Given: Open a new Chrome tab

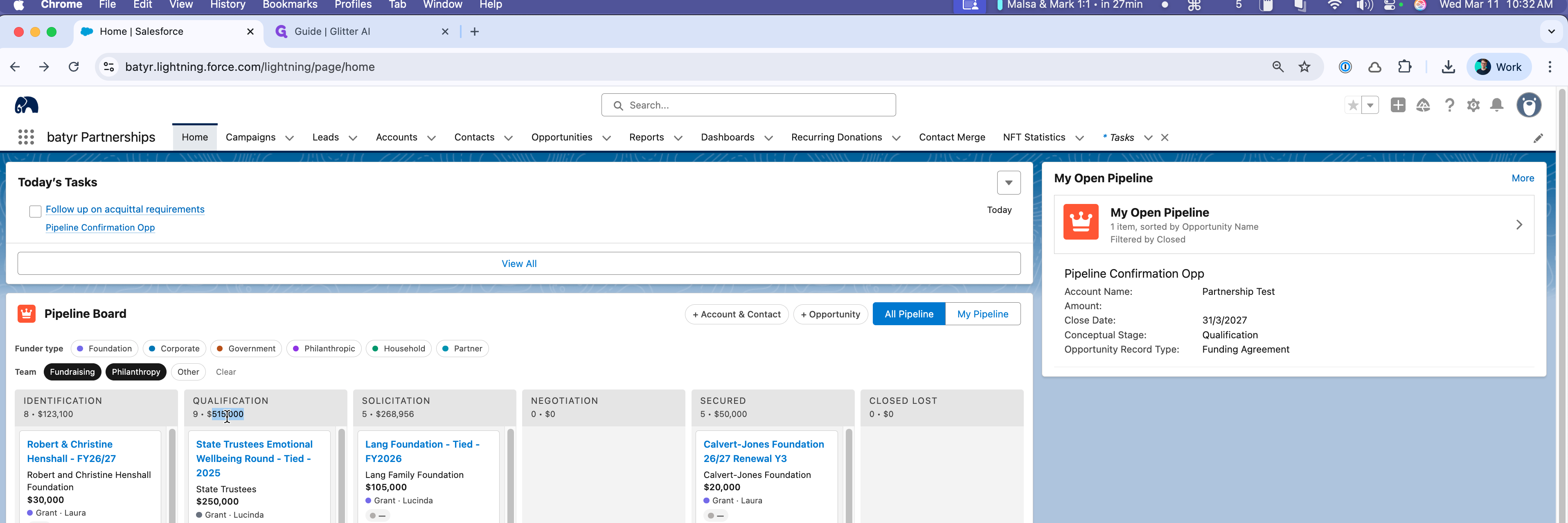Looking at the screenshot, I should 475,32.
